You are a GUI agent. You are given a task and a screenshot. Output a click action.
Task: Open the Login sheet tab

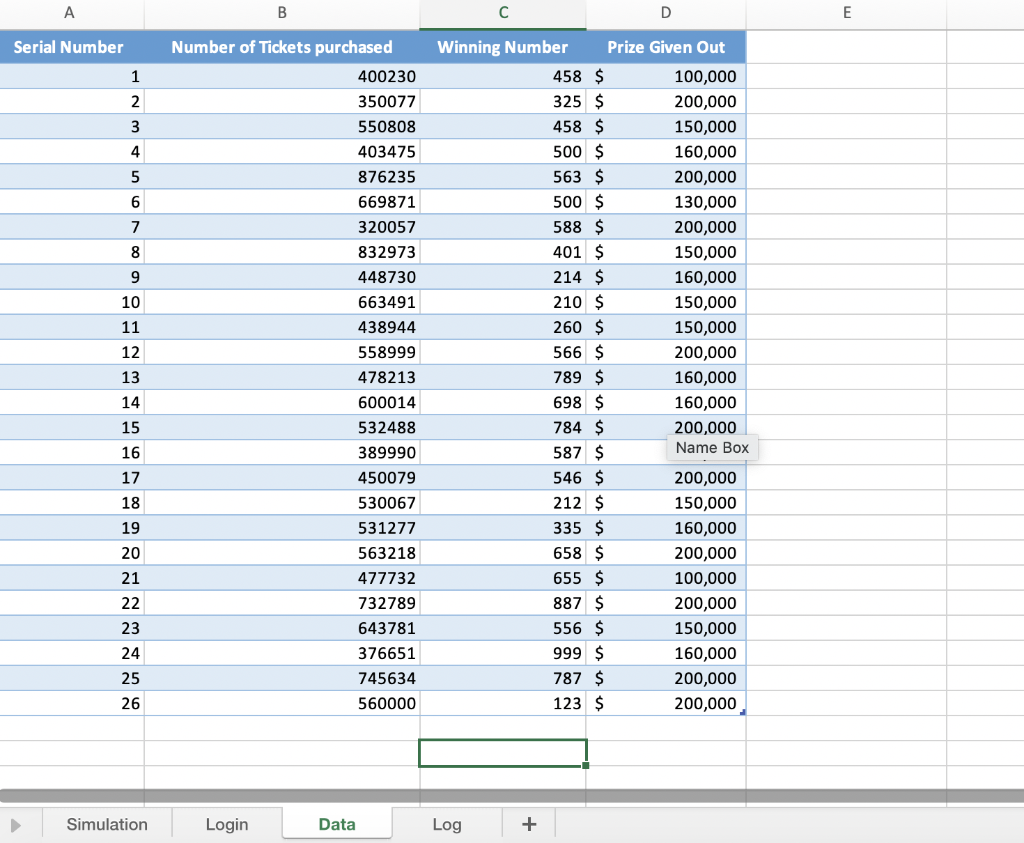226,823
